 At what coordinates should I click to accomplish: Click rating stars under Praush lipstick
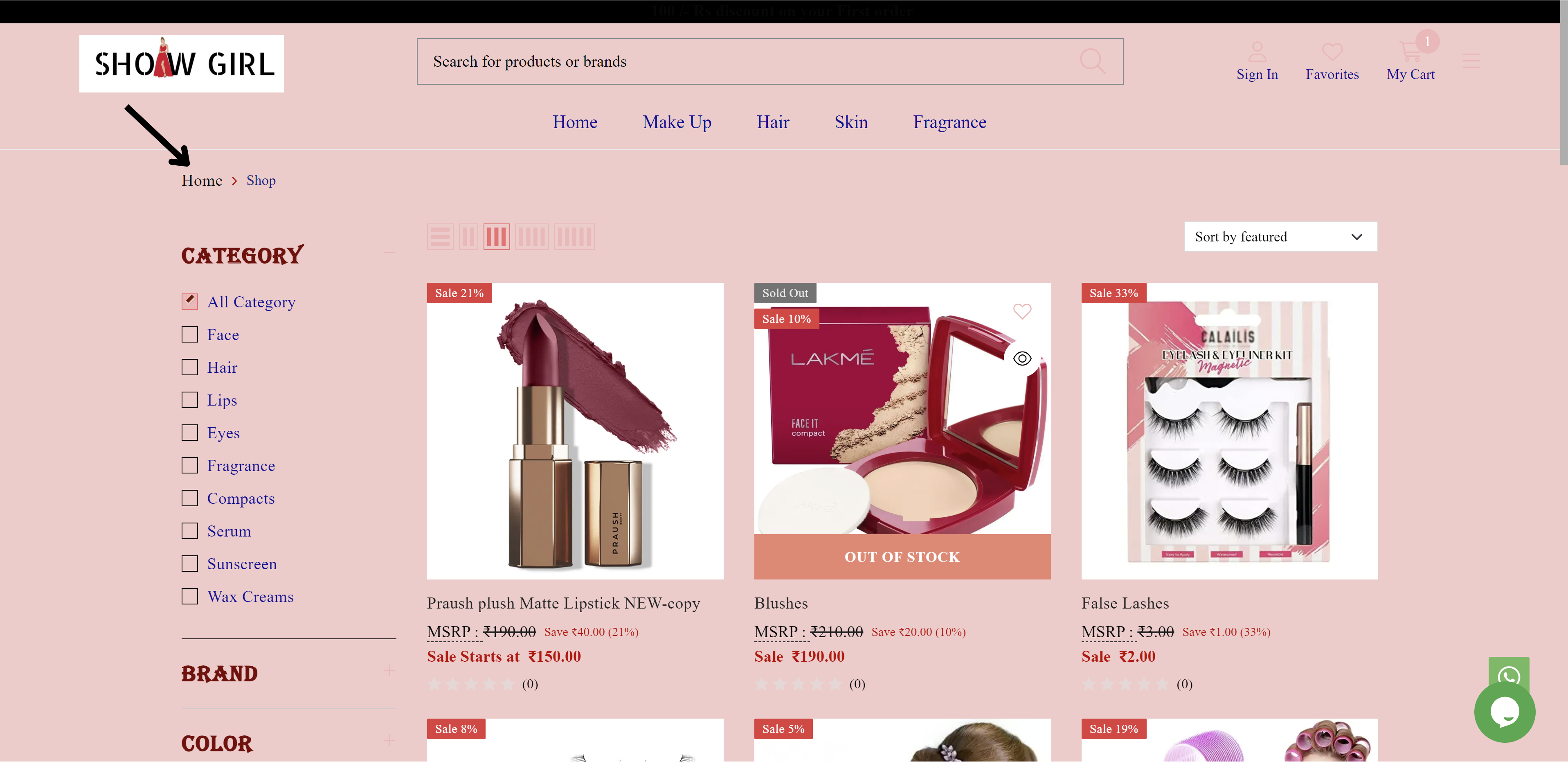[470, 684]
